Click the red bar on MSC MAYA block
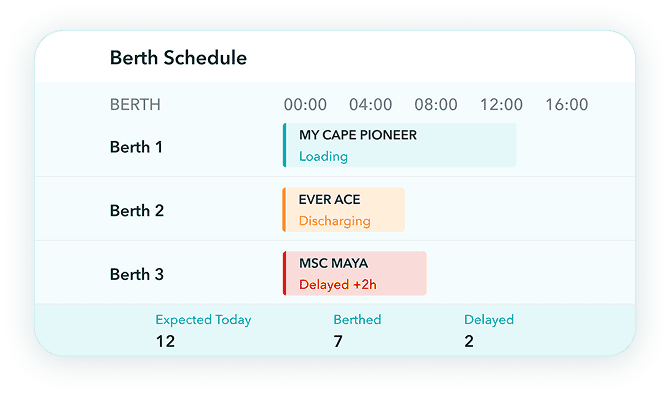Viewport: 671px width, 395px height. (285, 273)
